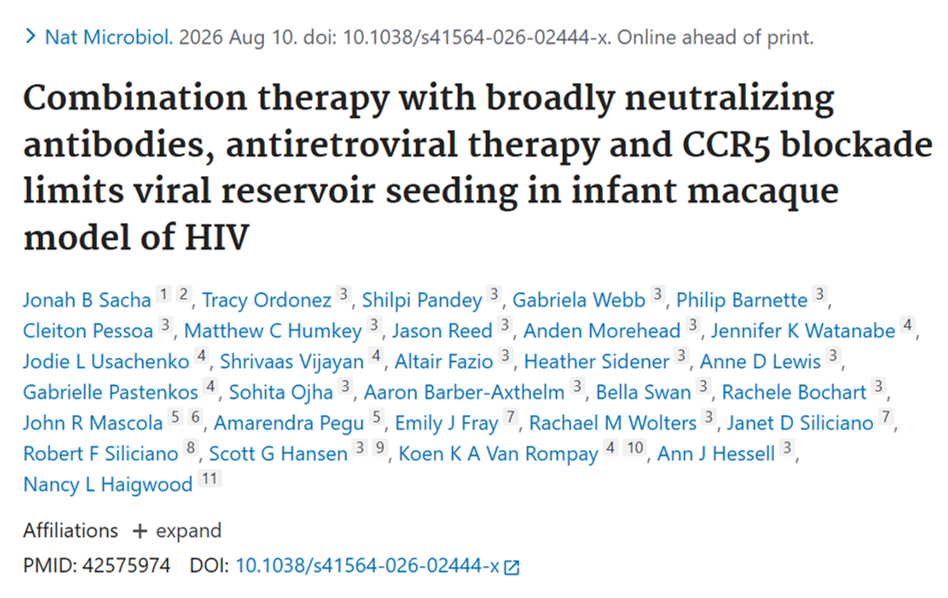Open the Nat Microbiol. journal dropdown
This screenshot has height=598, width=948.
coord(109,37)
